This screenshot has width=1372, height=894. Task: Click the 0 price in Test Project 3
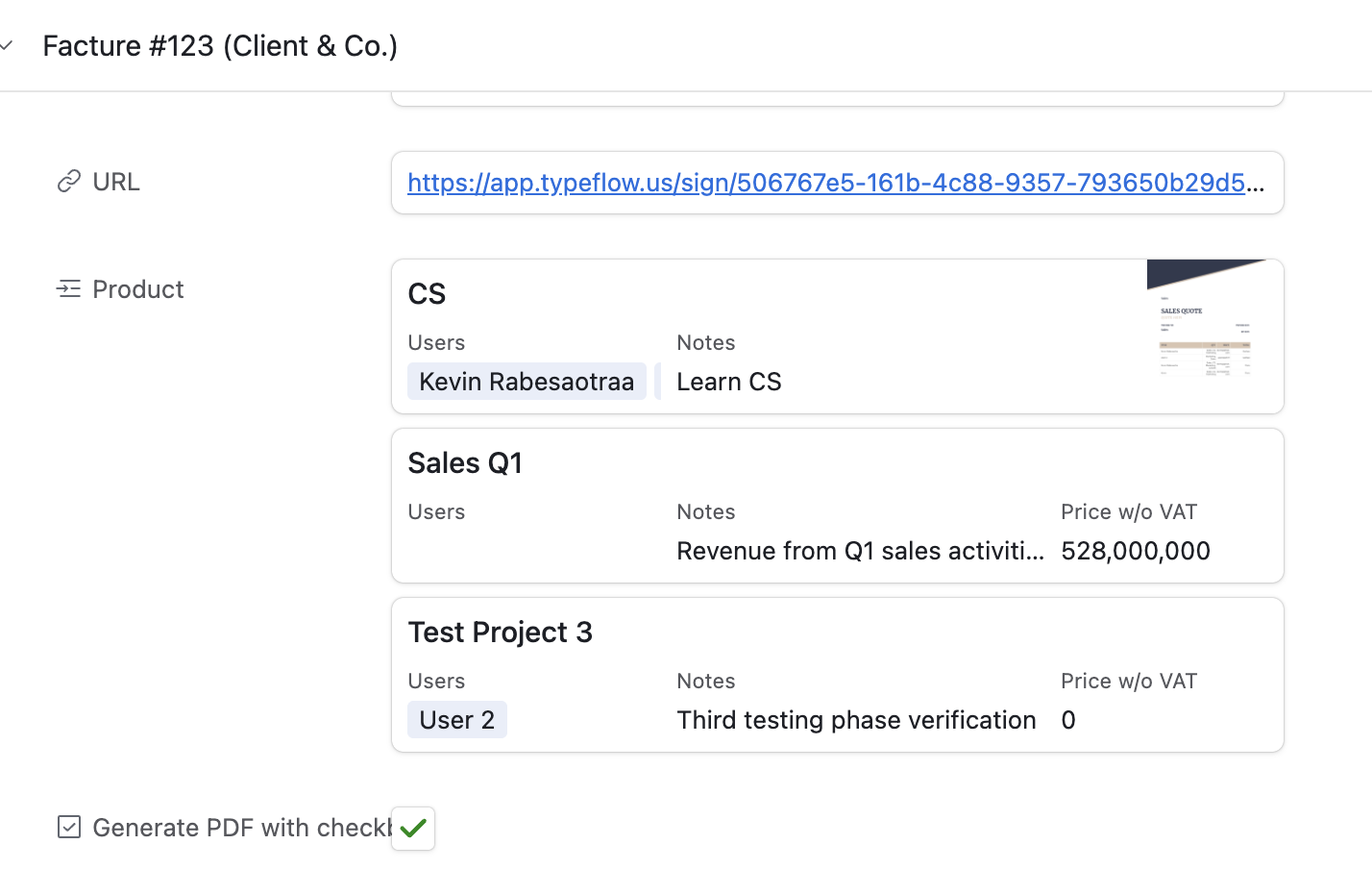click(x=1068, y=720)
